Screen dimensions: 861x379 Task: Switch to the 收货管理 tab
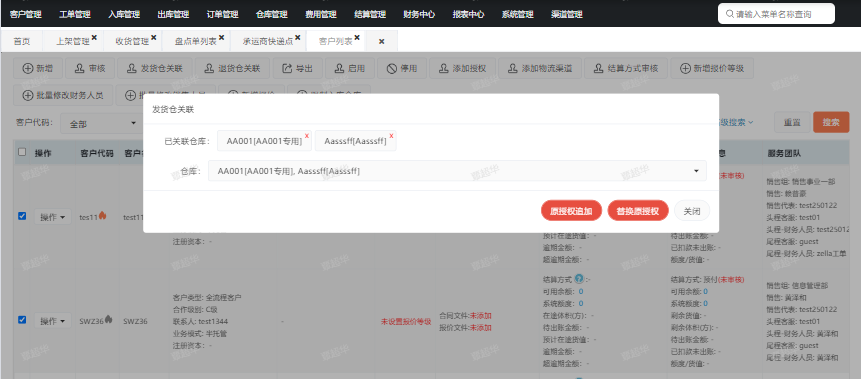[132, 41]
